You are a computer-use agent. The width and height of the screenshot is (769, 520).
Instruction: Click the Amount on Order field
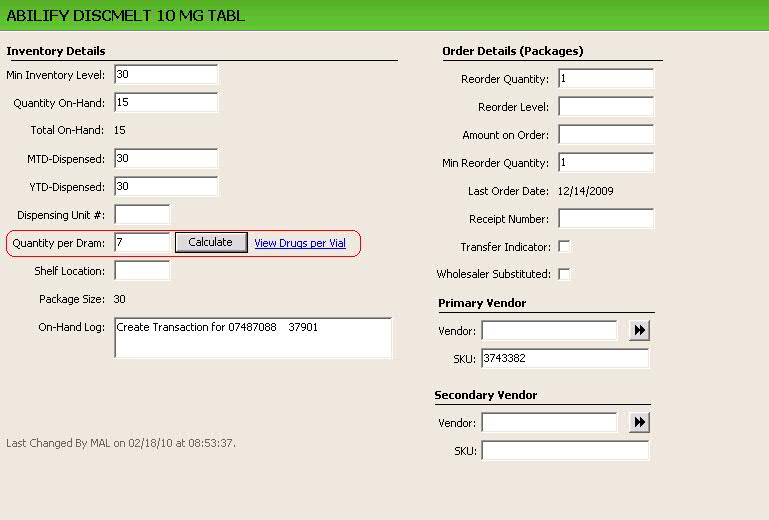coord(606,134)
